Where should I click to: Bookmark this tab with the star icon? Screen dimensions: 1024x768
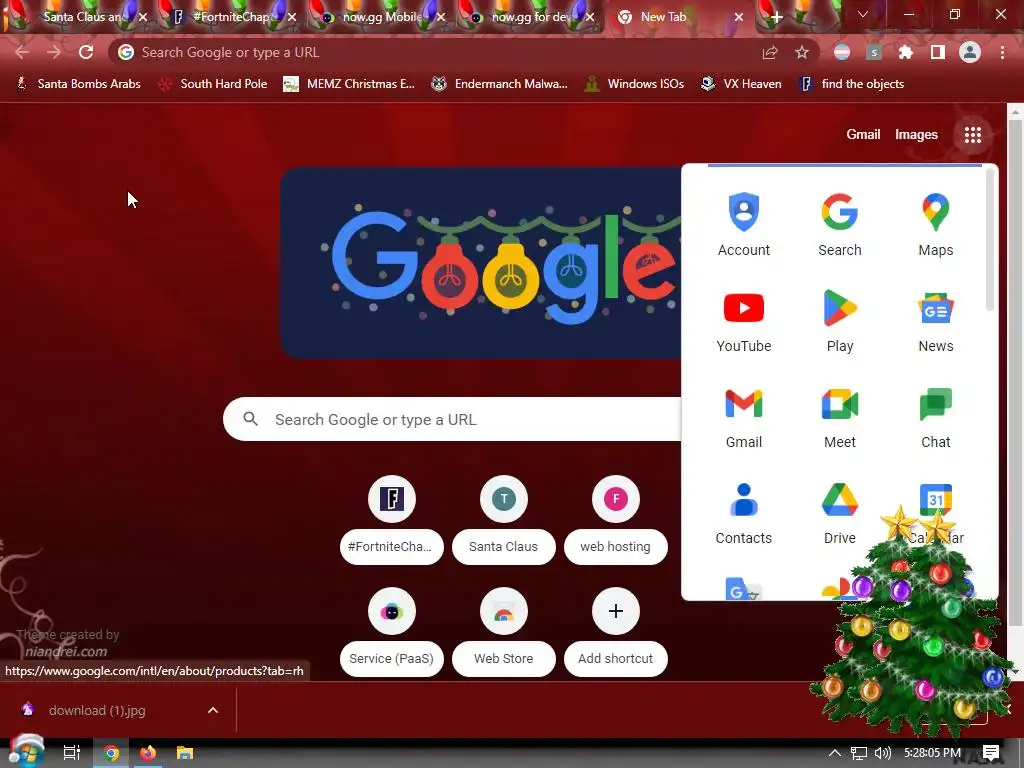[802, 52]
